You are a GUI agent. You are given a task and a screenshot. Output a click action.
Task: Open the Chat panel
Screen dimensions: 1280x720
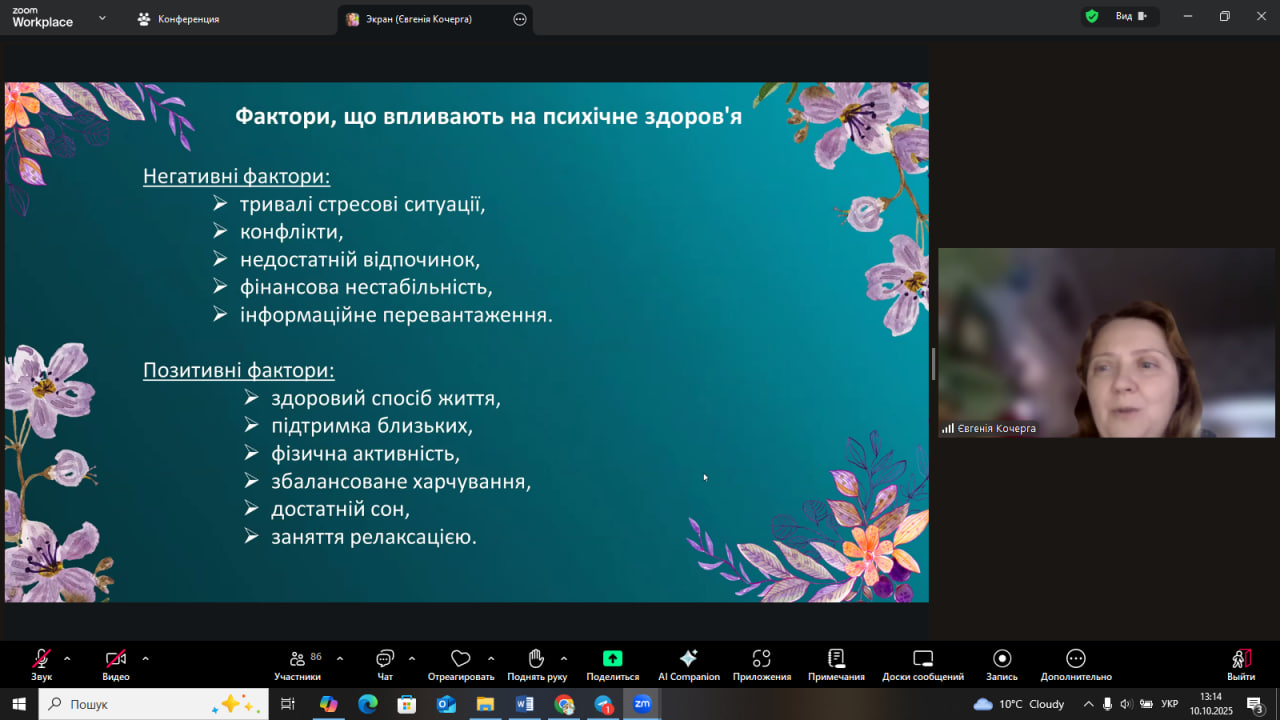pyautogui.click(x=385, y=659)
